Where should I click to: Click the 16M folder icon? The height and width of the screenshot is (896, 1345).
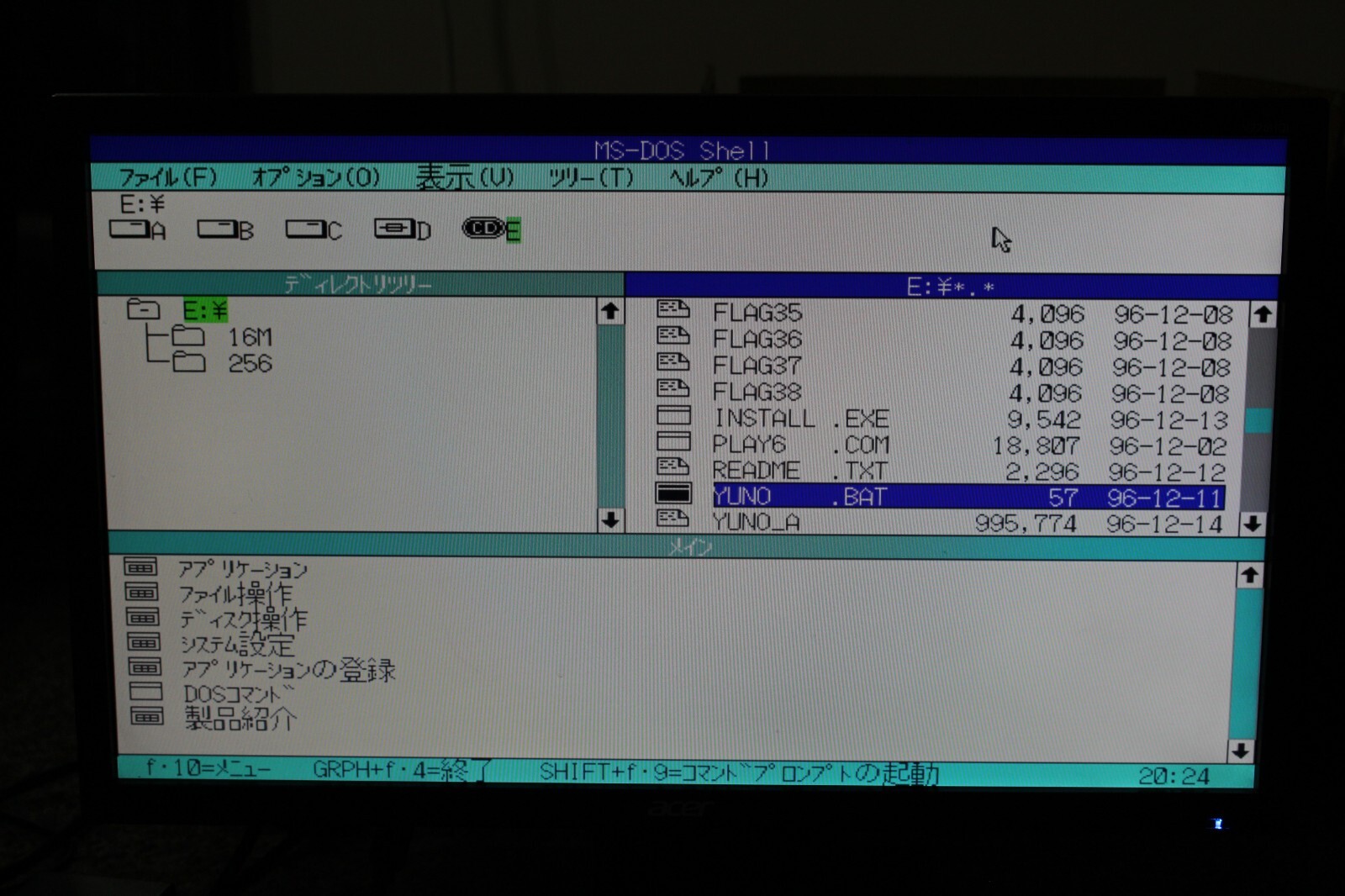188,336
